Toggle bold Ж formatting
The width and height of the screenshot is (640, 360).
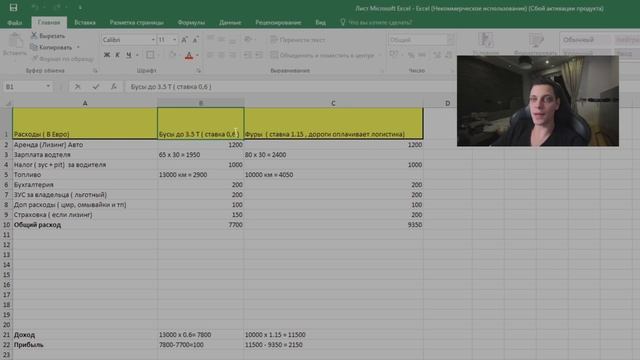107,55
